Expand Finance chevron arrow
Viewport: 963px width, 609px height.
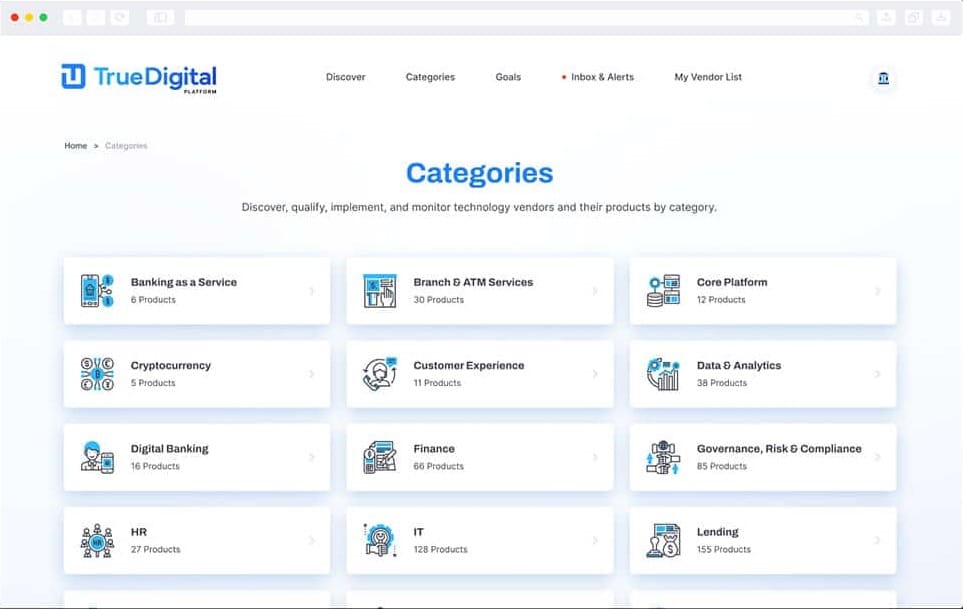pyautogui.click(x=595, y=457)
